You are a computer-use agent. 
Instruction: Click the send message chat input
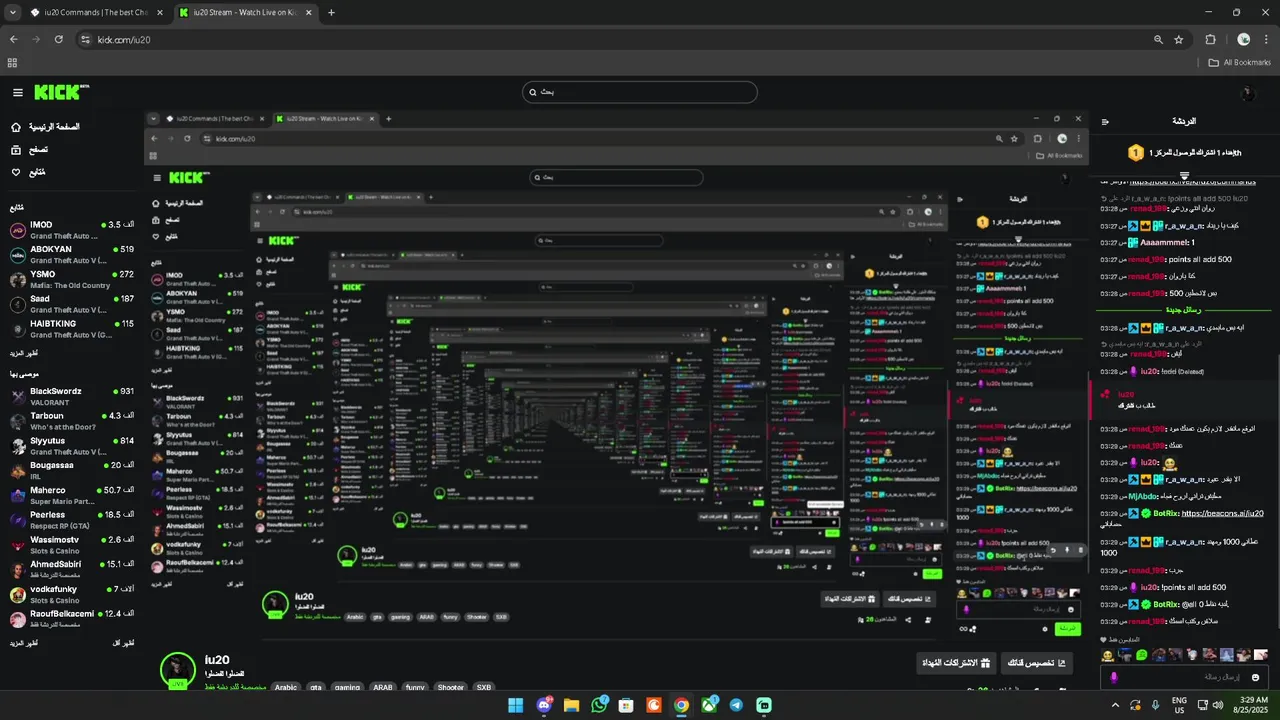coord(1183,677)
